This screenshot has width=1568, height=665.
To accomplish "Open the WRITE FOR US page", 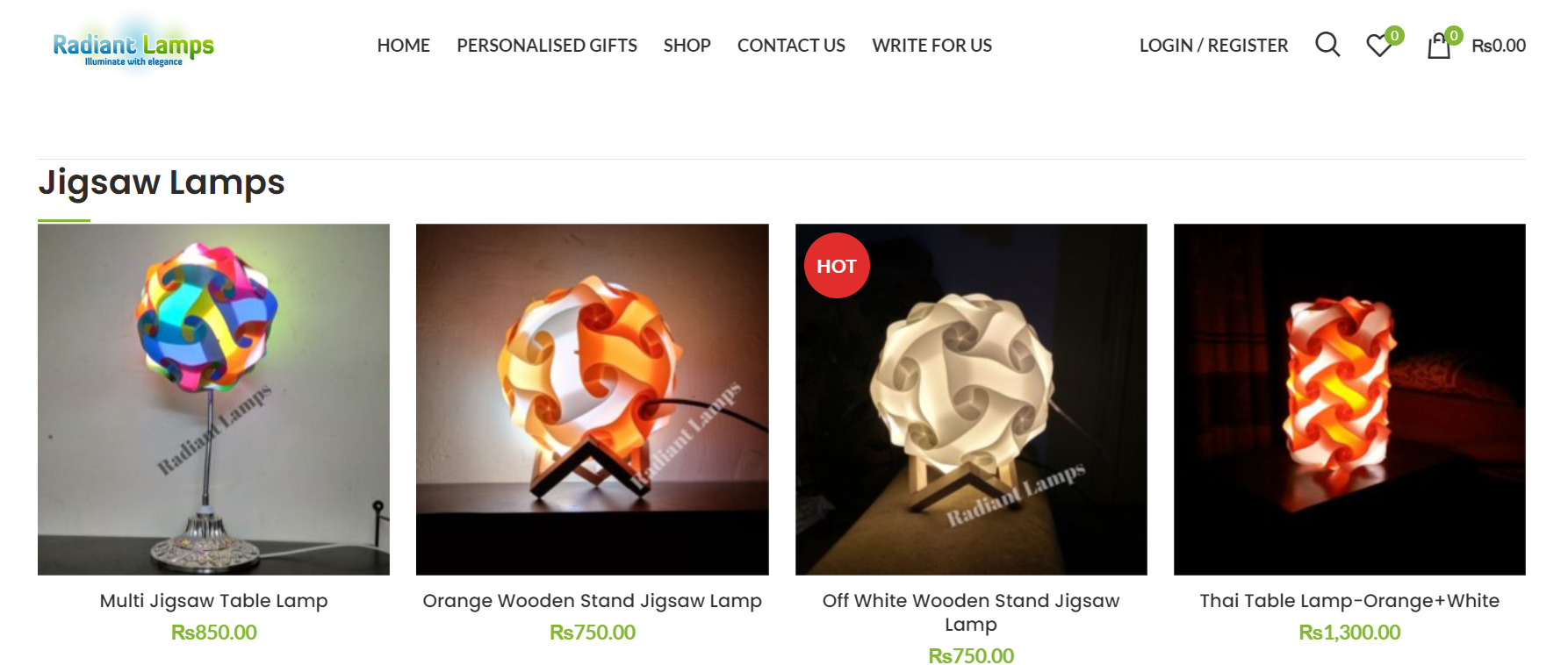I will tap(932, 46).
